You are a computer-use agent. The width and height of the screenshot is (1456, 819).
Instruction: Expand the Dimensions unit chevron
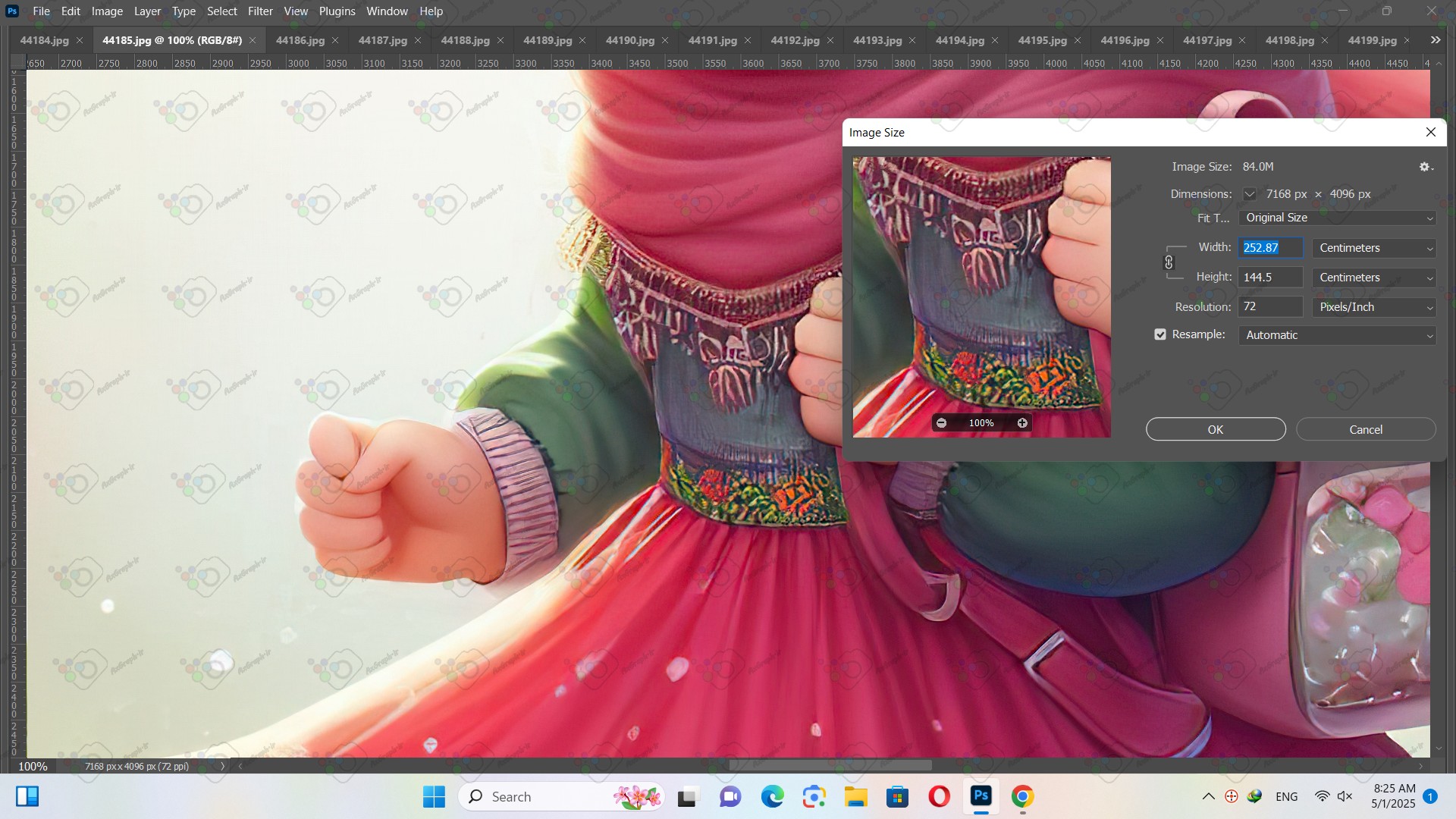click(1249, 194)
